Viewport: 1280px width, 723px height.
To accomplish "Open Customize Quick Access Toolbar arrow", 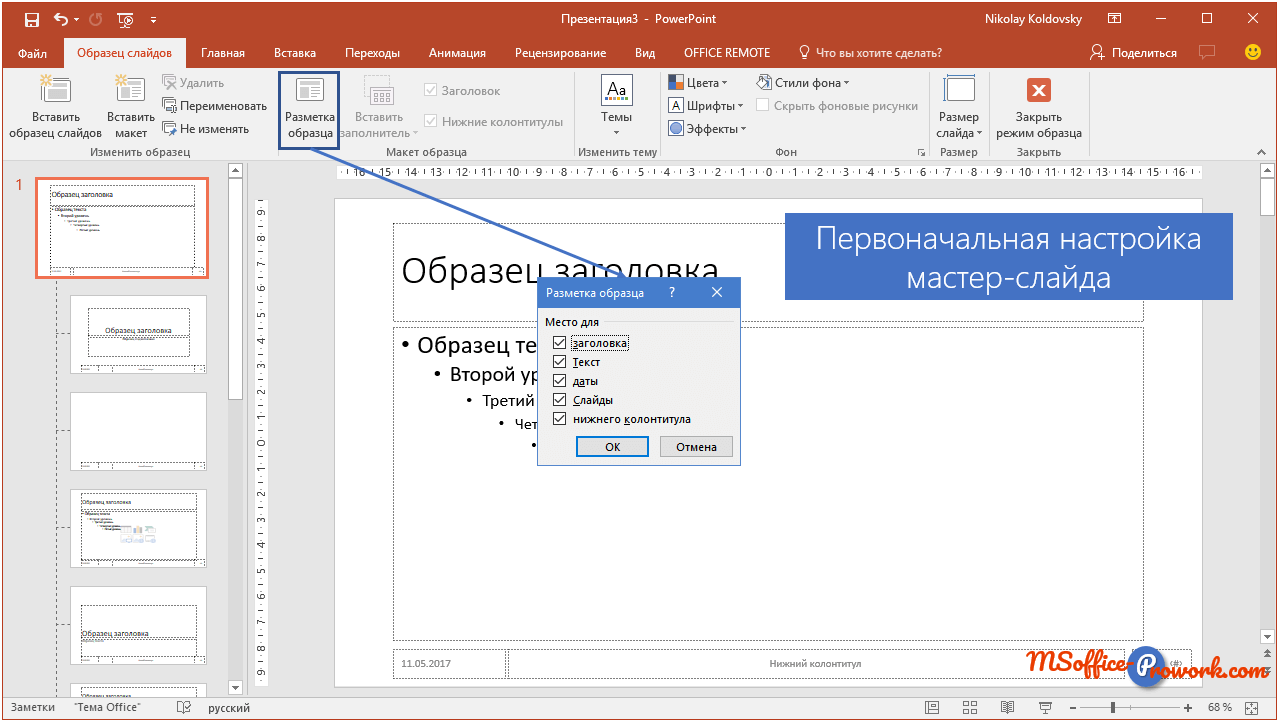I will [x=153, y=19].
